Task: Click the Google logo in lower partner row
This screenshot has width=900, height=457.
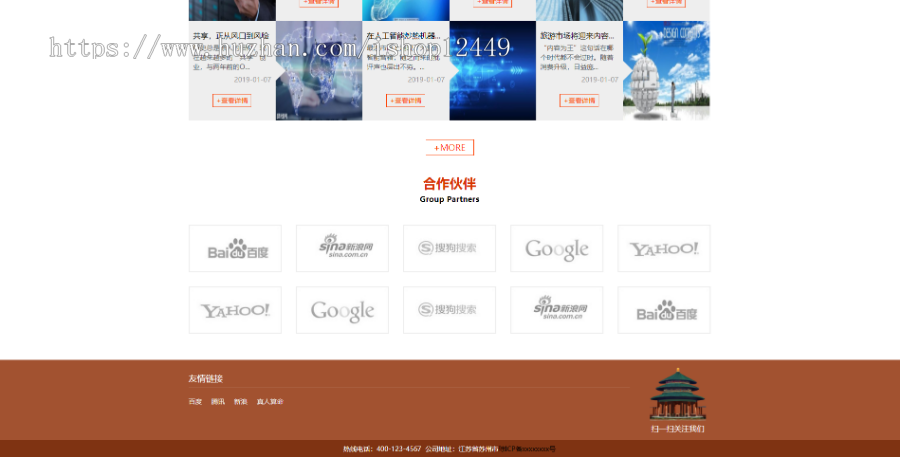Action: (x=342, y=310)
